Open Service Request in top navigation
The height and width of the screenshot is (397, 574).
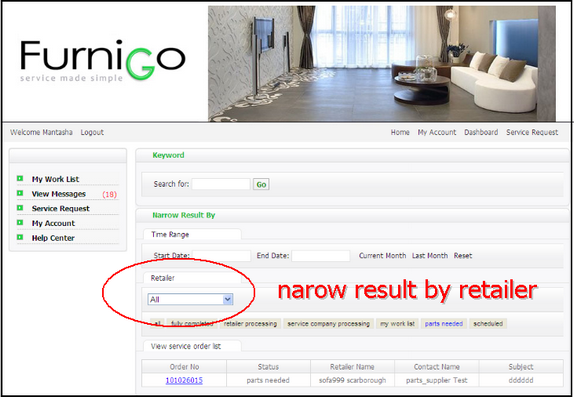(x=532, y=132)
